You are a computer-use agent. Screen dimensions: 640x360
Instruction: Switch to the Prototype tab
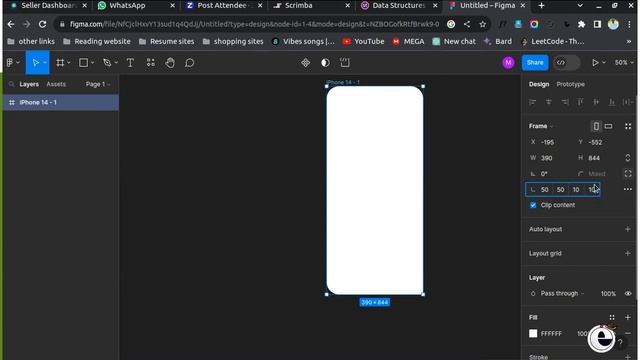pyautogui.click(x=570, y=84)
